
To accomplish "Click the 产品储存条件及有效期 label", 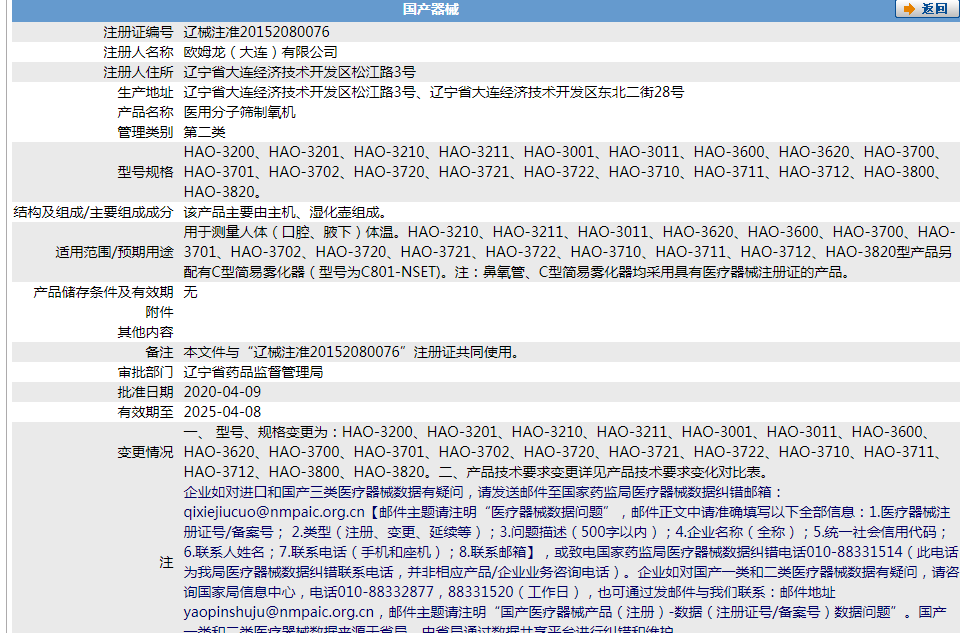I will point(103,293).
